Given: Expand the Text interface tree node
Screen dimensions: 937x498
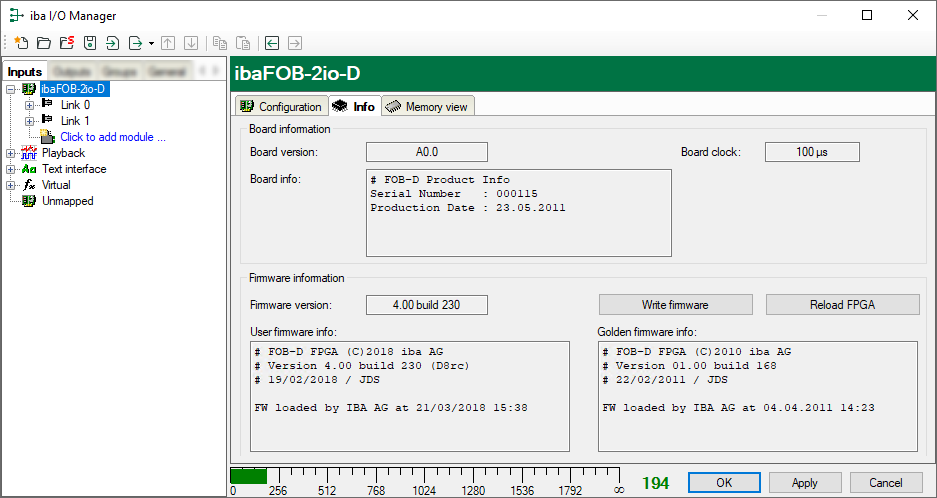Looking at the screenshot, I should click(11, 169).
